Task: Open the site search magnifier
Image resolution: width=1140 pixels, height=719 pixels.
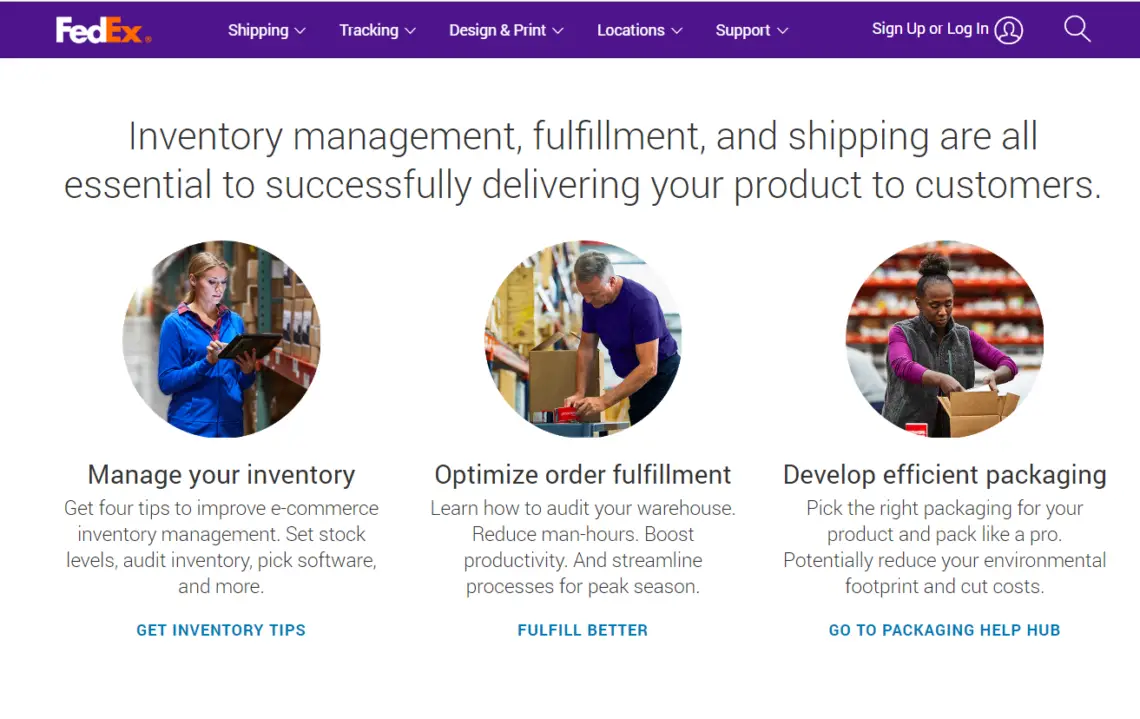Action: (x=1077, y=29)
